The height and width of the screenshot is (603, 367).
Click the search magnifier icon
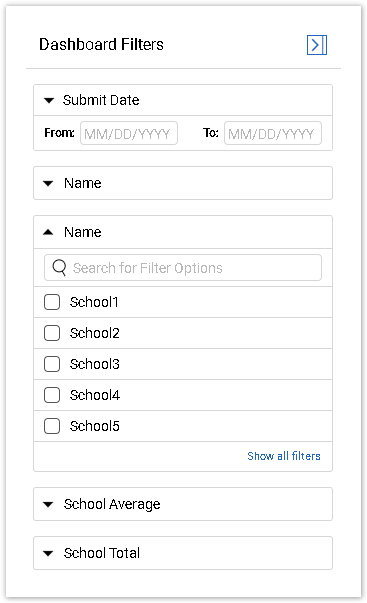click(x=60, y=268)
